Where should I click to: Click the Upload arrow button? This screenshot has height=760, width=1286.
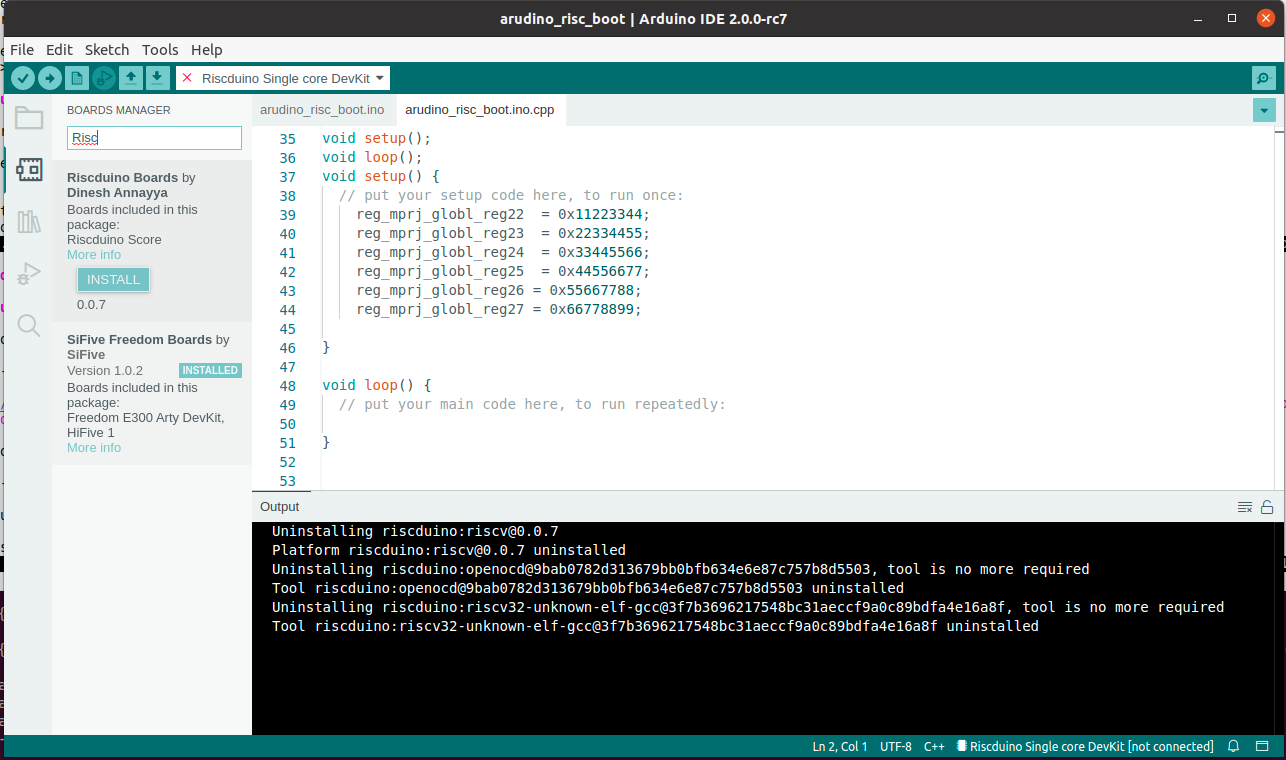pyautogui.click(x=49, y=78)
